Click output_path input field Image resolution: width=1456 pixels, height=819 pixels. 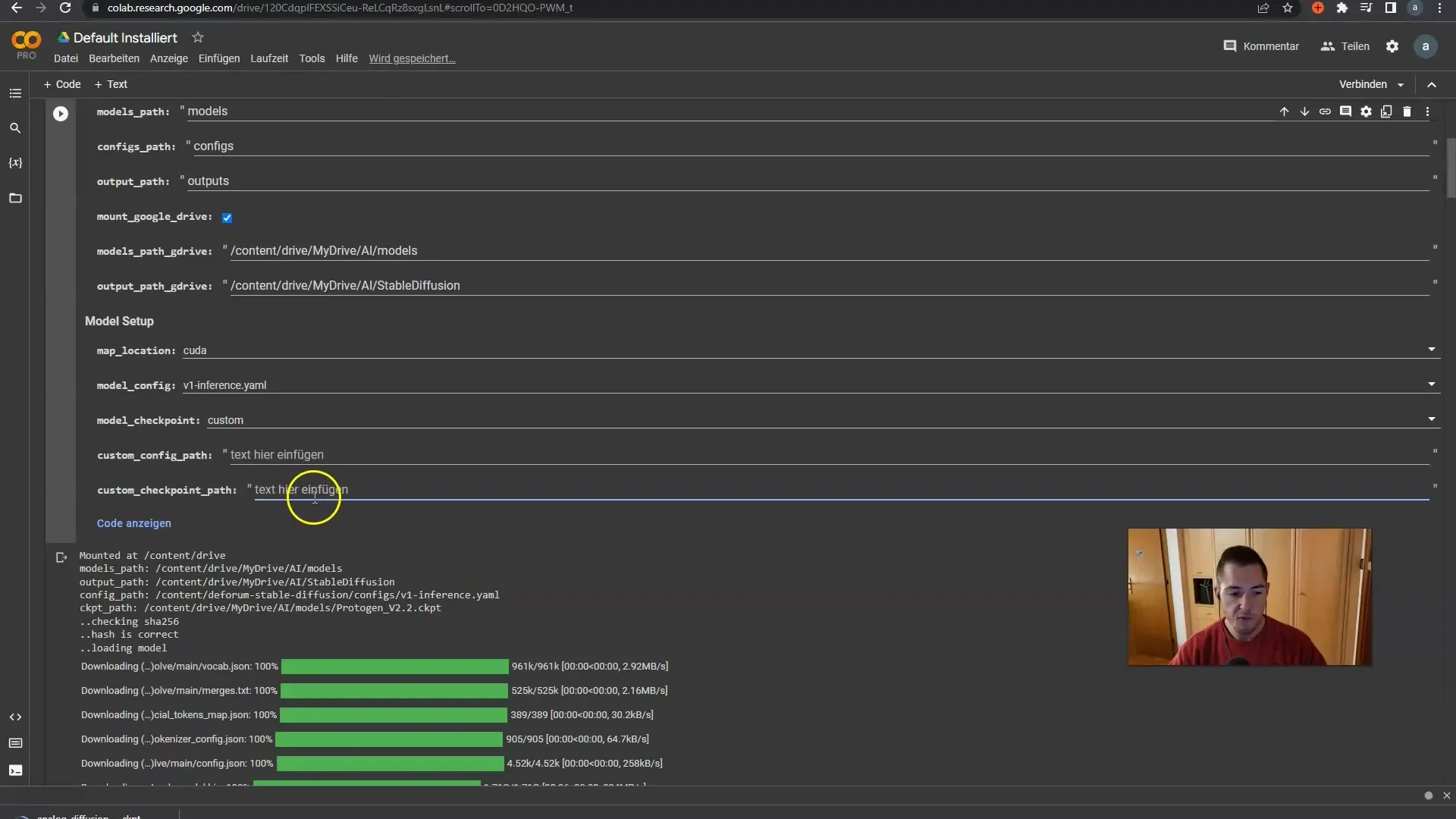pyautogui.click(x=808, y=181)
